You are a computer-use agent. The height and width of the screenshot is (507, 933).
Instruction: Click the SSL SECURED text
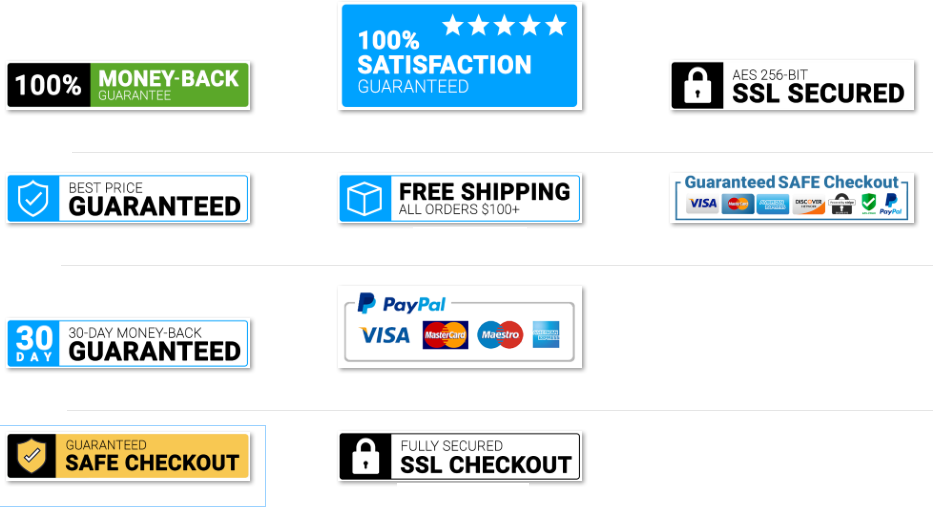point(818,94)
